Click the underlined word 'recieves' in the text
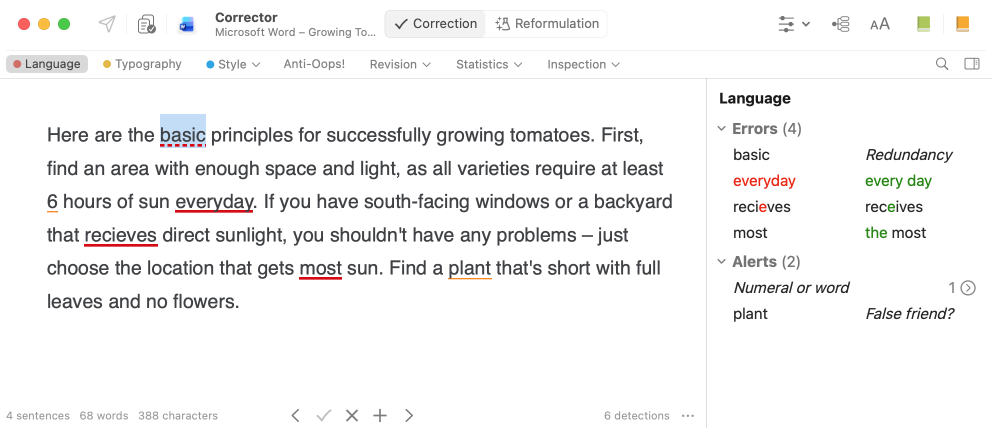 120,236
